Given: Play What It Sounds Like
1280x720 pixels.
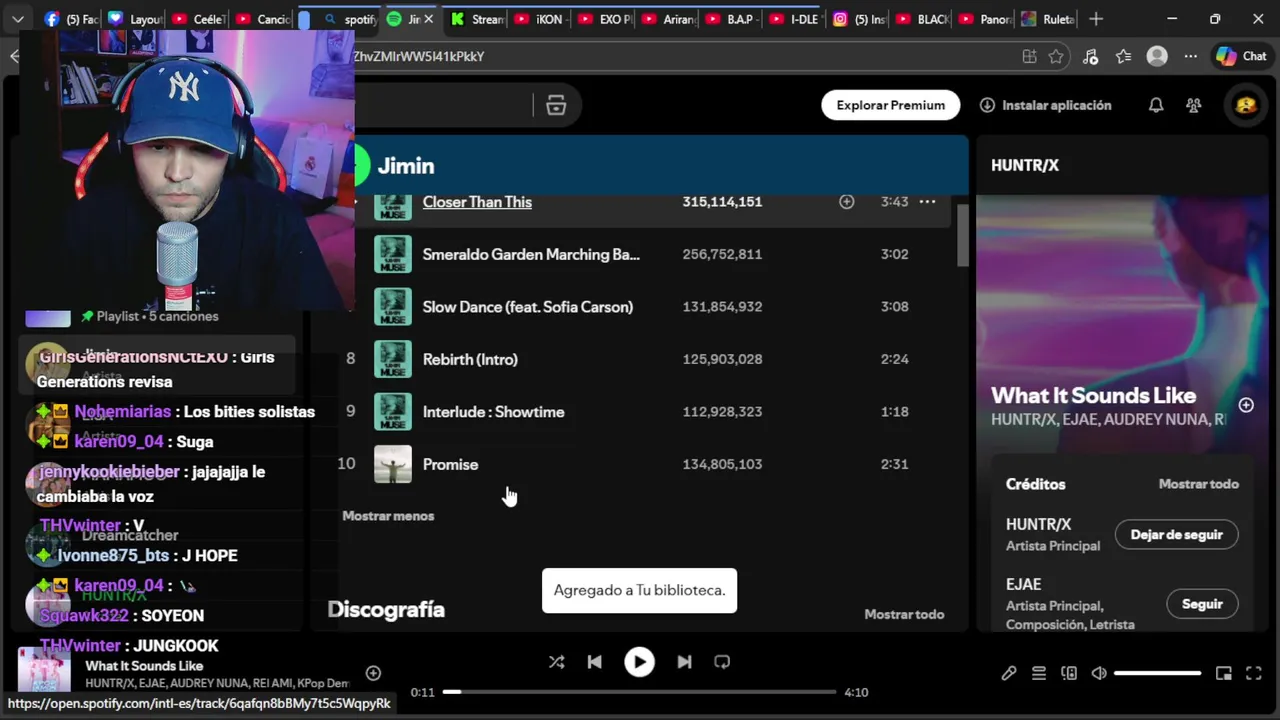Looking at the screenshot, I should (640, 662).
